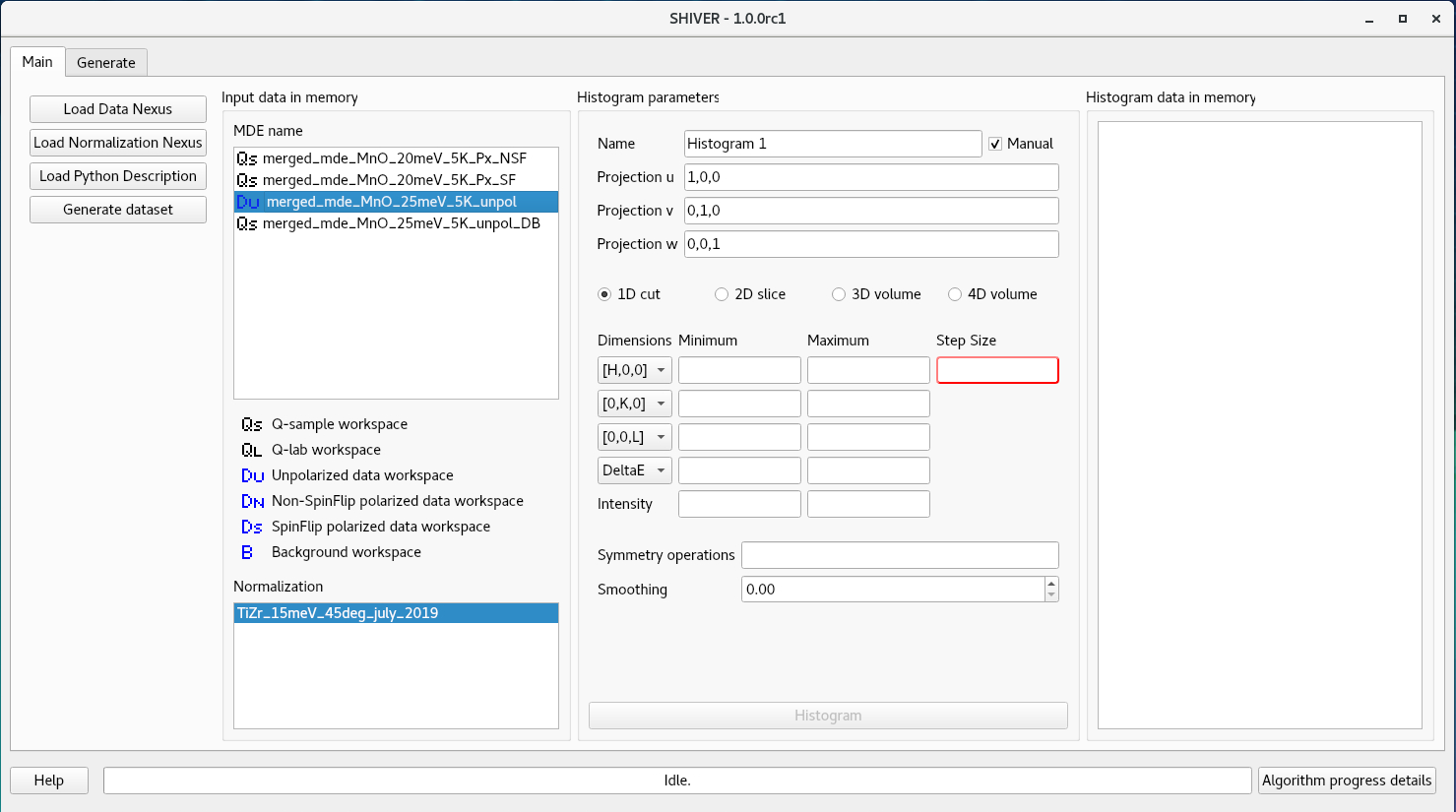Click the SpinFlip polarized data icon
This screenshot has width=1456, height=812.
tap(252, 527)
